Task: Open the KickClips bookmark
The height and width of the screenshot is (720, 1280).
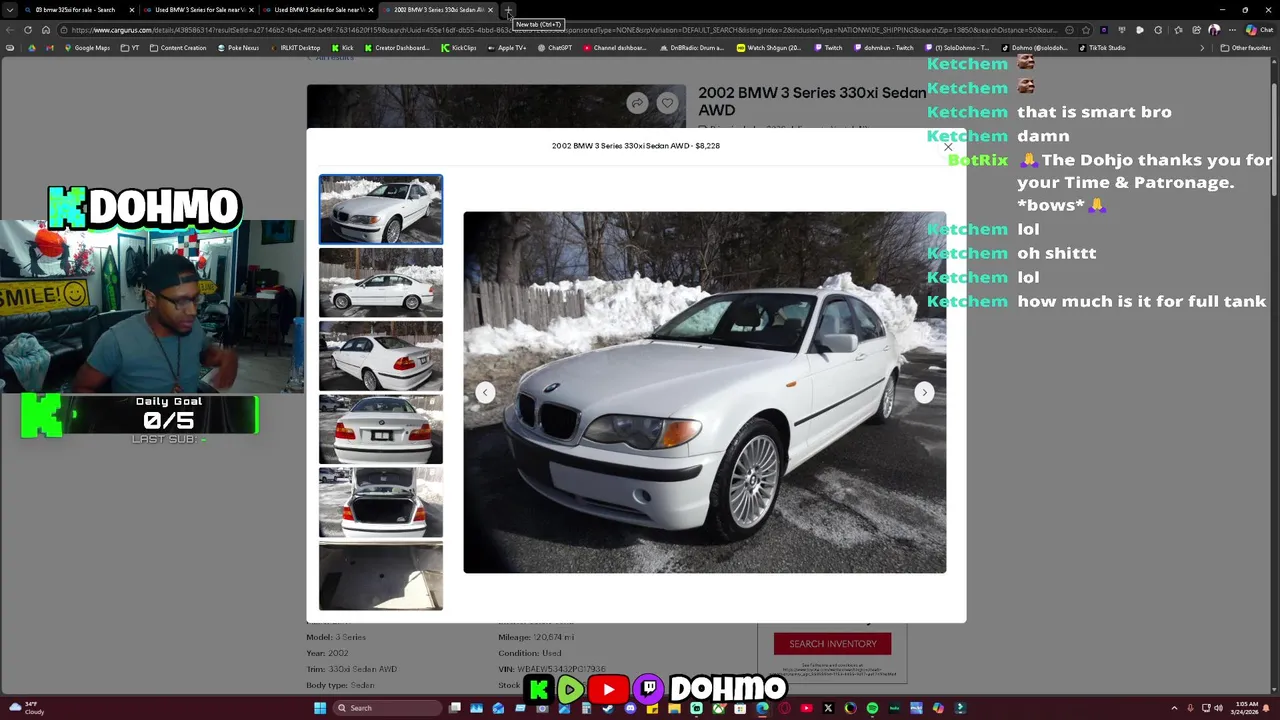Action: pos(459,48)
